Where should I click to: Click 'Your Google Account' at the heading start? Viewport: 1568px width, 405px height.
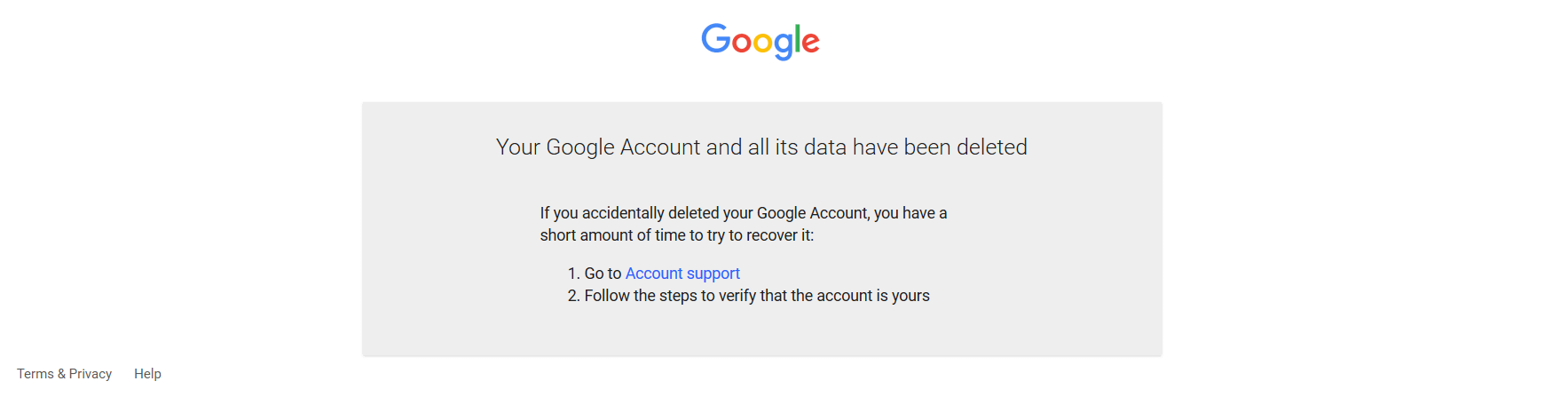[598, 147]
